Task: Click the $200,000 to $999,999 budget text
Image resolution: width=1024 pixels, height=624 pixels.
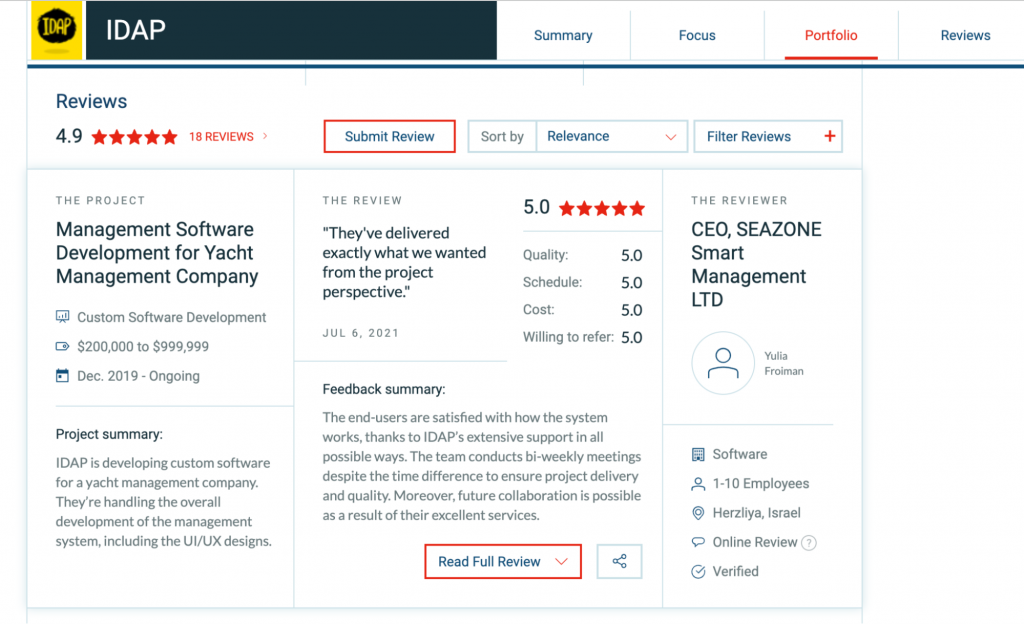Action: coord(143,347)
